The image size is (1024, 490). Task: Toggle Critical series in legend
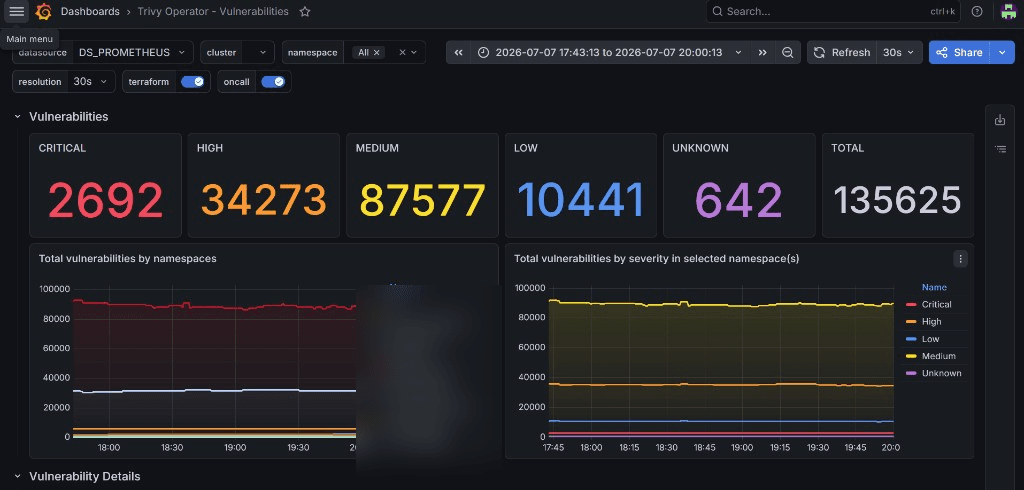point(936,304)
